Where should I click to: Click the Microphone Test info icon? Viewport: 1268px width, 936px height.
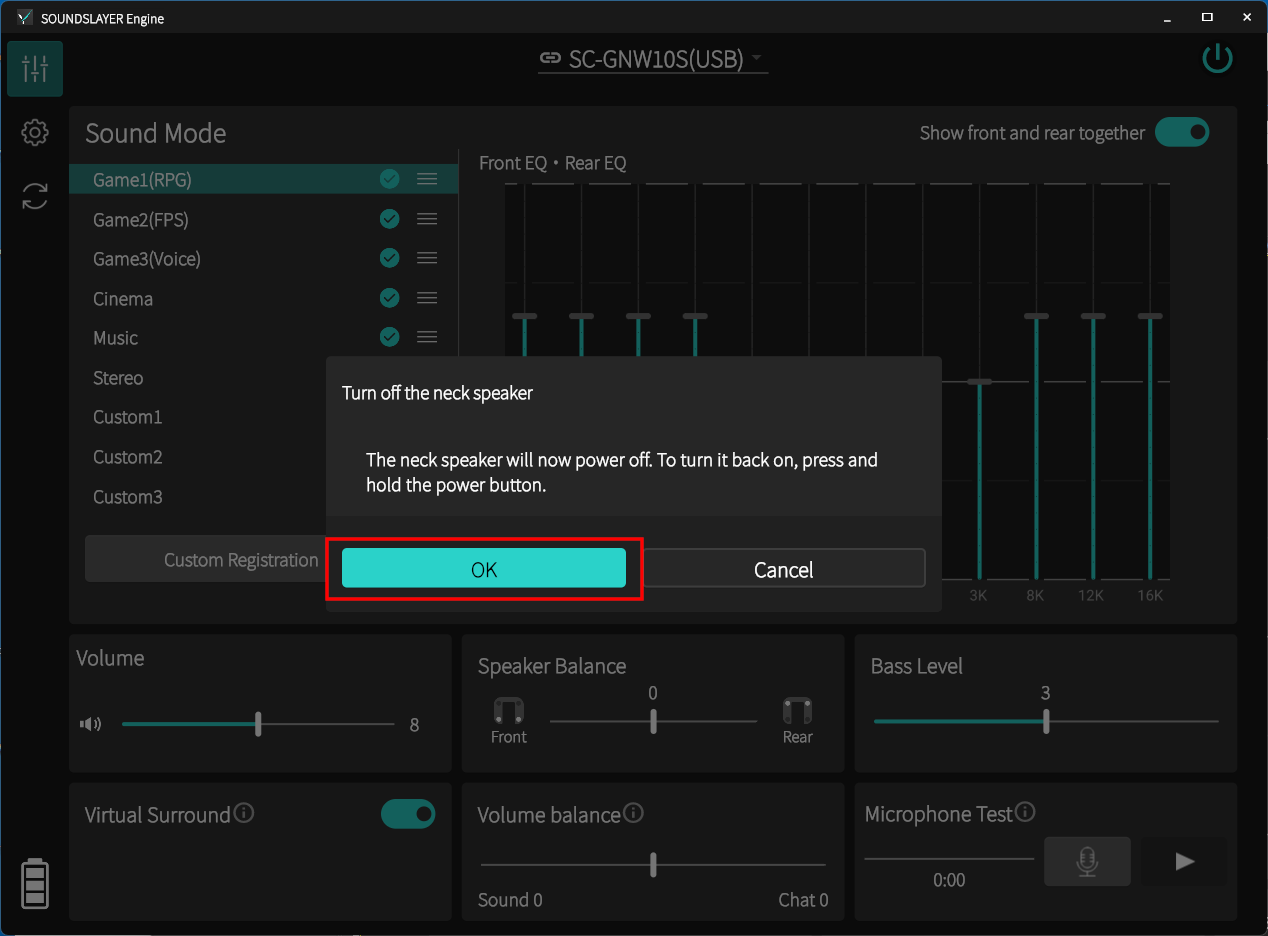tap(1025, 813)
